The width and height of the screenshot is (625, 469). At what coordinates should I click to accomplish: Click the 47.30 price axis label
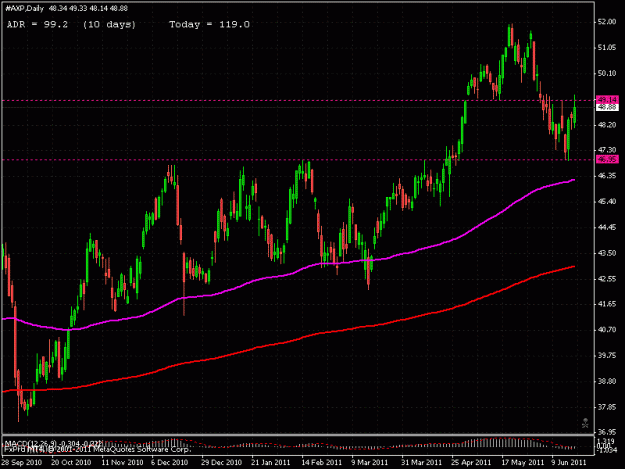607,150
